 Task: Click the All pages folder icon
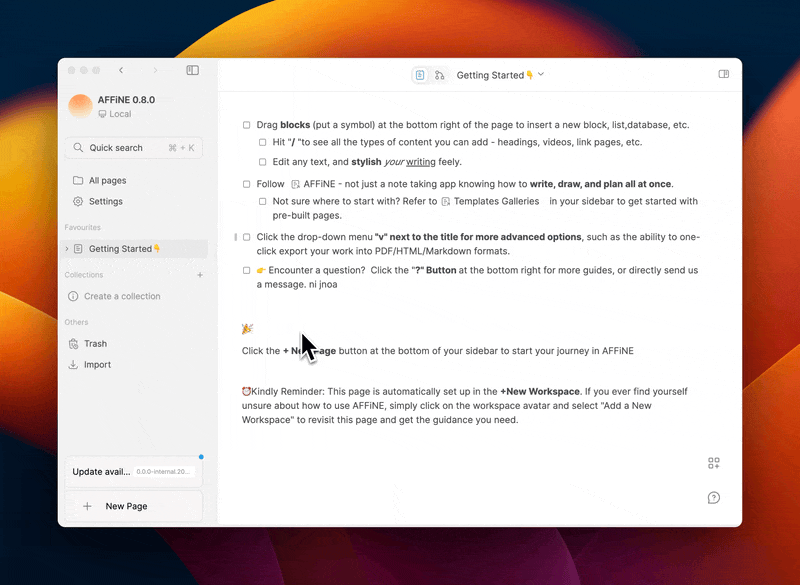(78, 181)
